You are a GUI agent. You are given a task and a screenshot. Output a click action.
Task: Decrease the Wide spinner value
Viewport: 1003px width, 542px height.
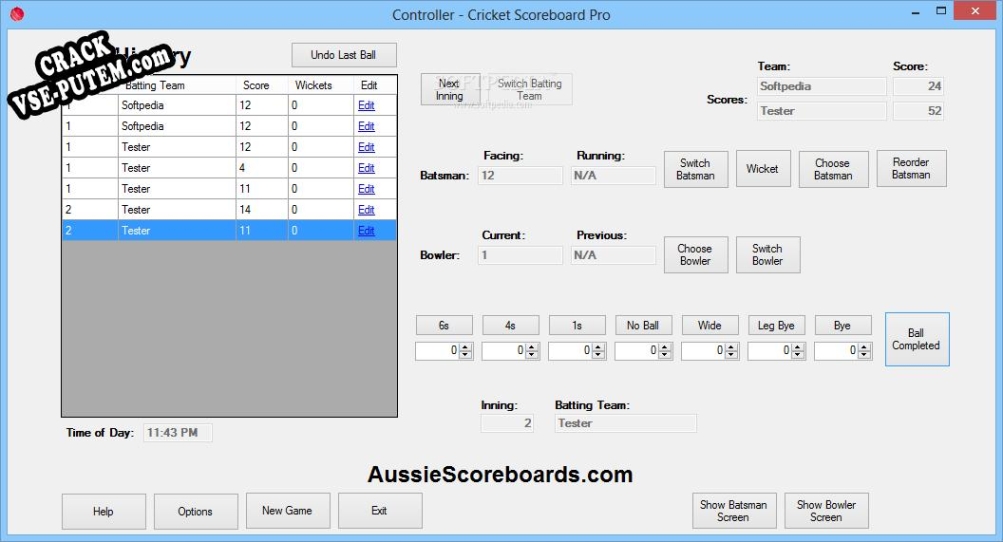732,355
